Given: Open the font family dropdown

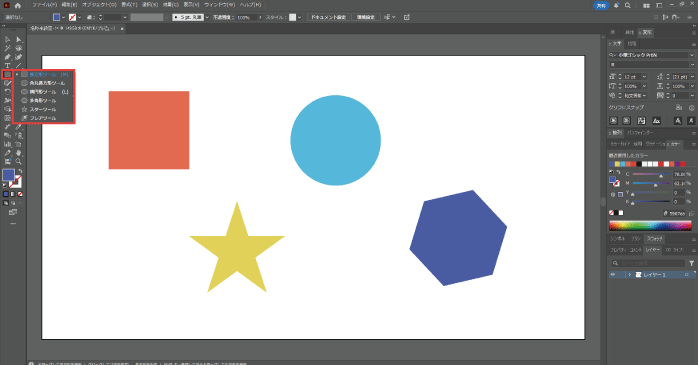Looking at the screenshot, I should (692, 55).
